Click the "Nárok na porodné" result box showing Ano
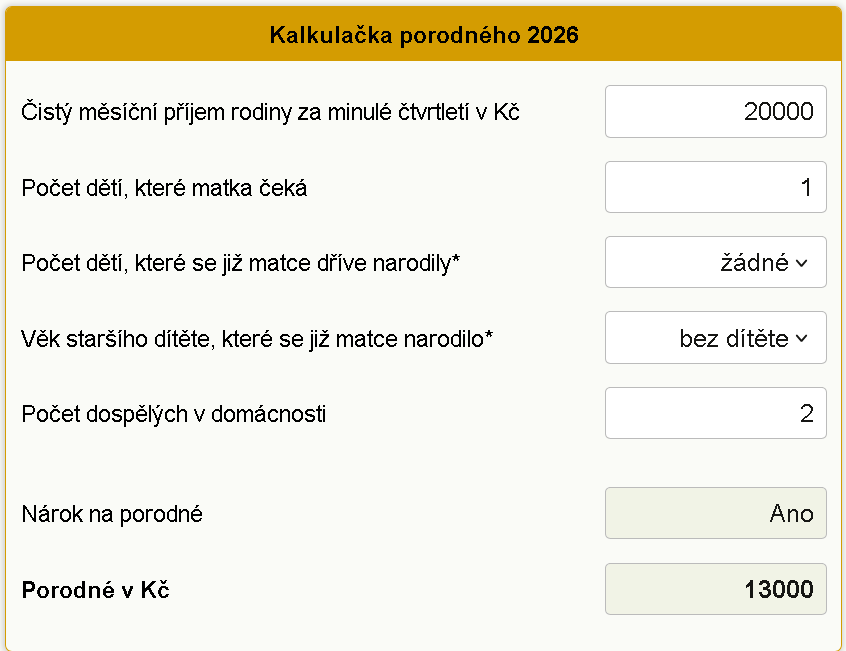846x651 pixels. click(715, 513)
